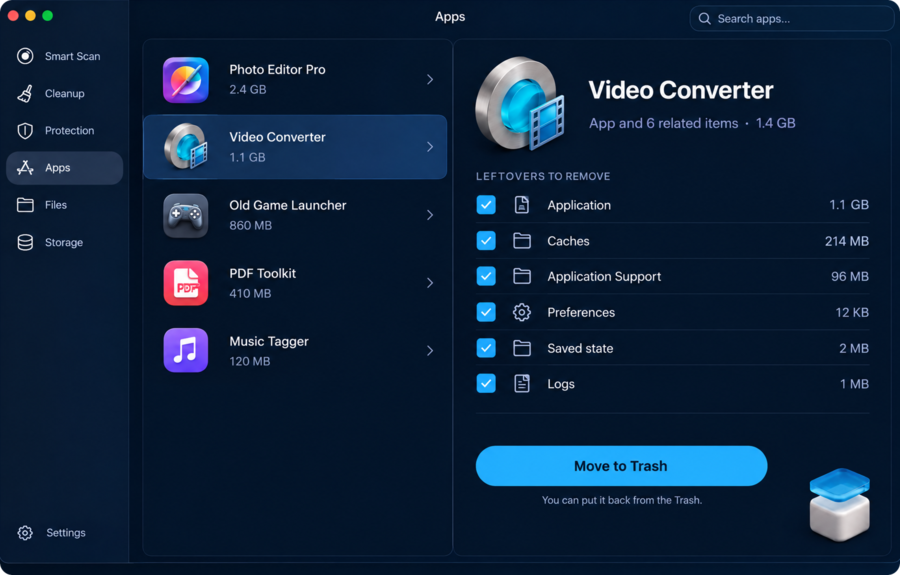Click the 860 MB size text

pos(250,226)
